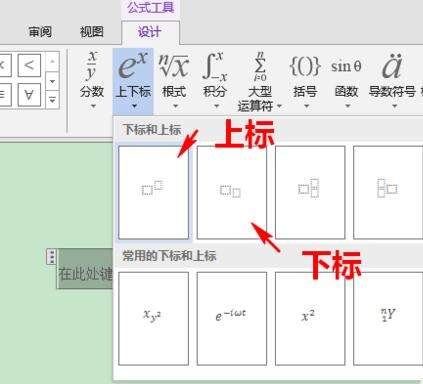Select the subscript-superscript template

(310, 192)
